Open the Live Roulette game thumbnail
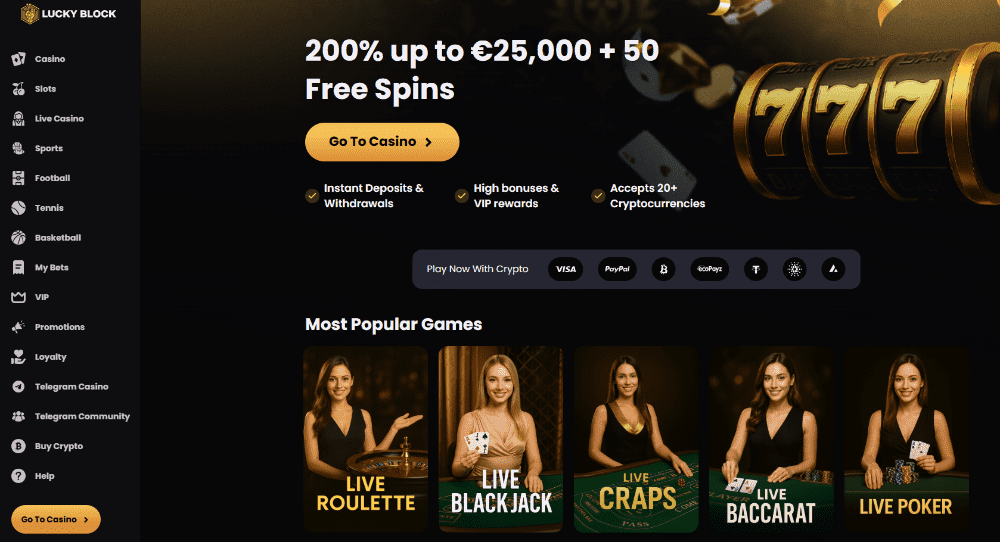 coord(365,439)
